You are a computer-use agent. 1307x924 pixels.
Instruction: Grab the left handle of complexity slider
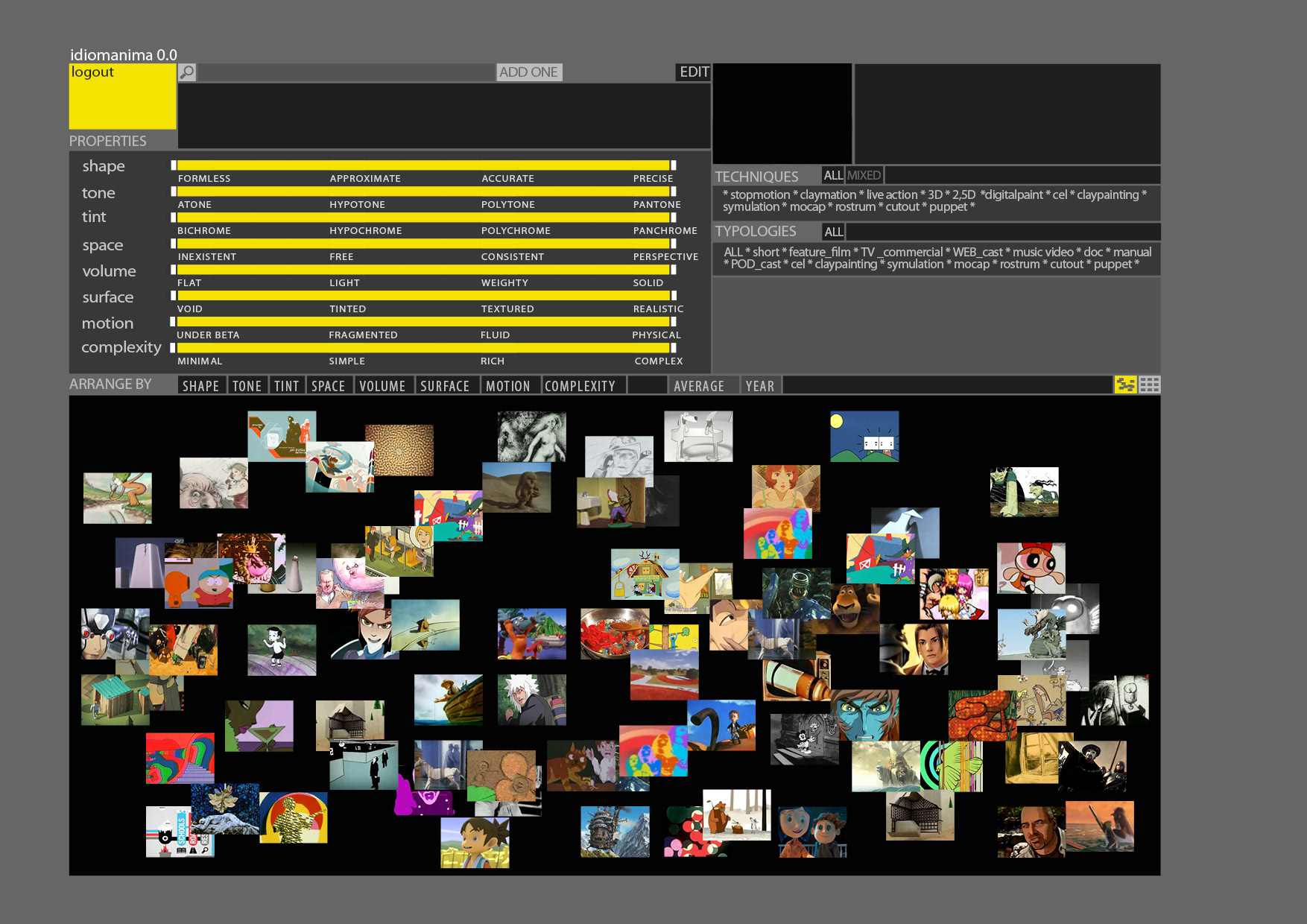tap(174, 348)
